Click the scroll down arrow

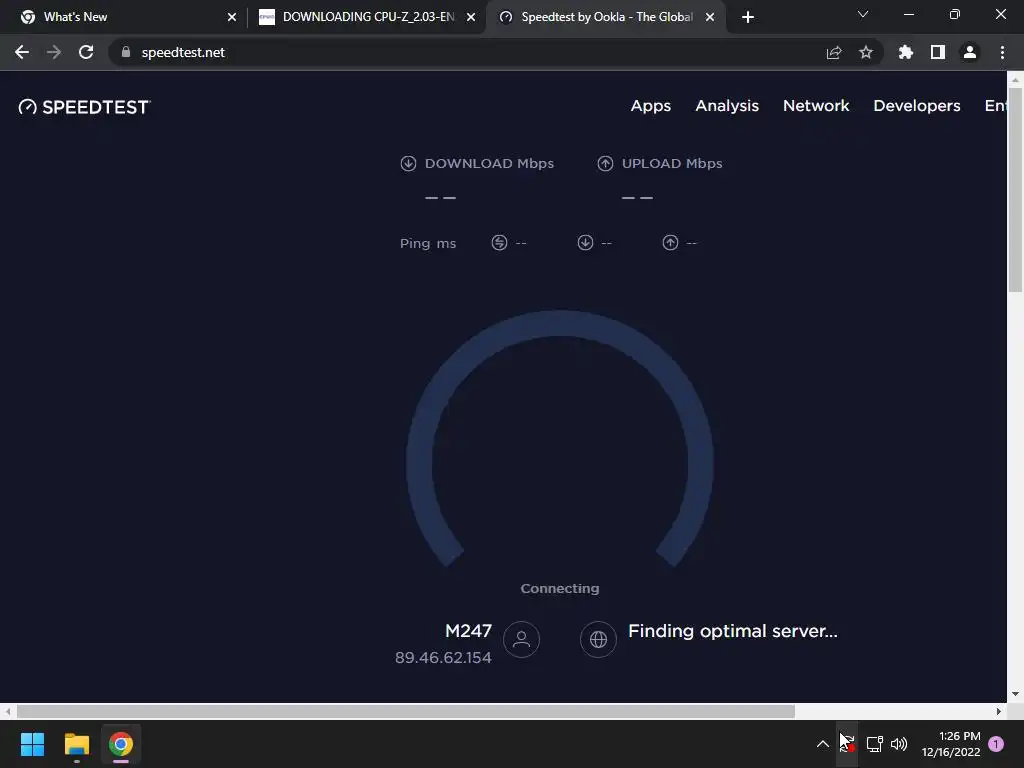click(1016, 694)
